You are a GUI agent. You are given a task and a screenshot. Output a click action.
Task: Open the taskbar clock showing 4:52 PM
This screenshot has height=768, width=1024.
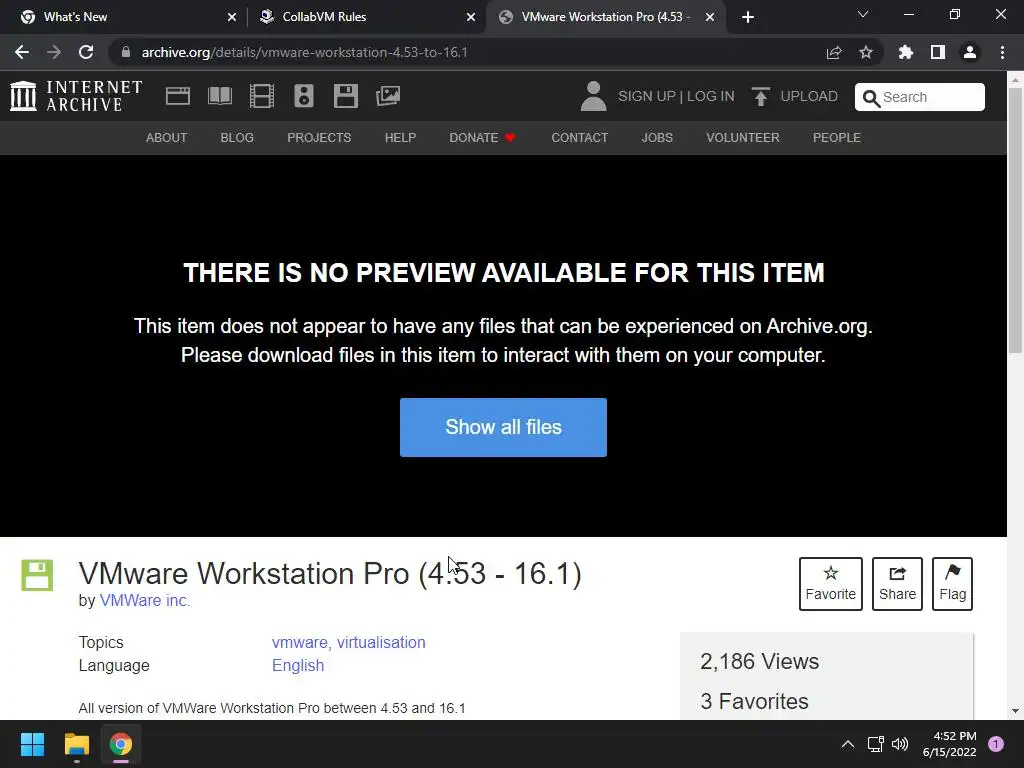pos(950,744)
